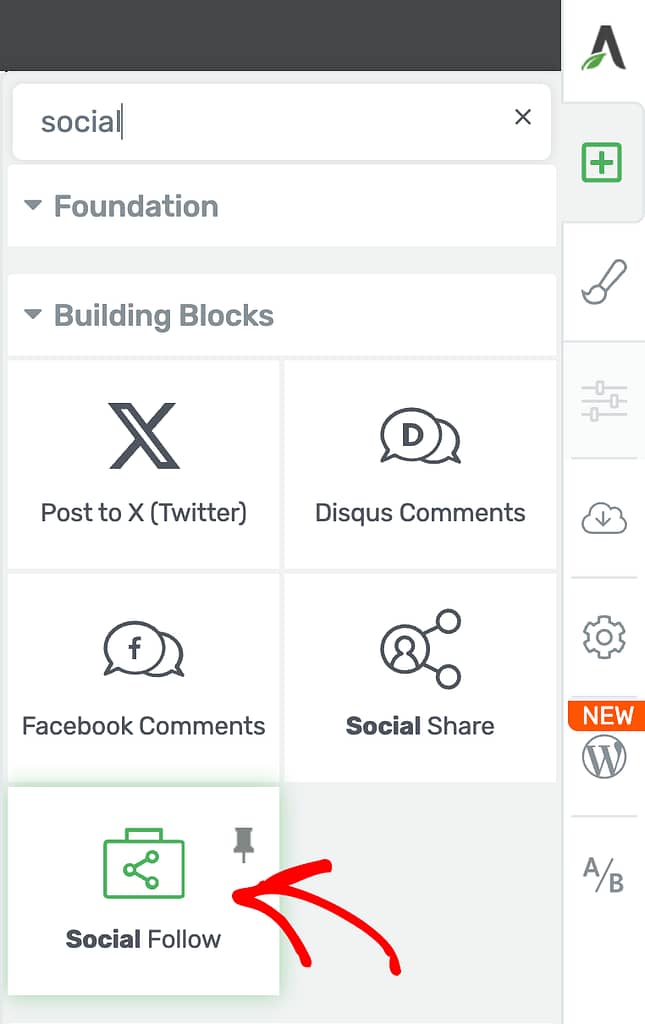Click the Foundation section header

pyautogui.click(x=281, y=206)
